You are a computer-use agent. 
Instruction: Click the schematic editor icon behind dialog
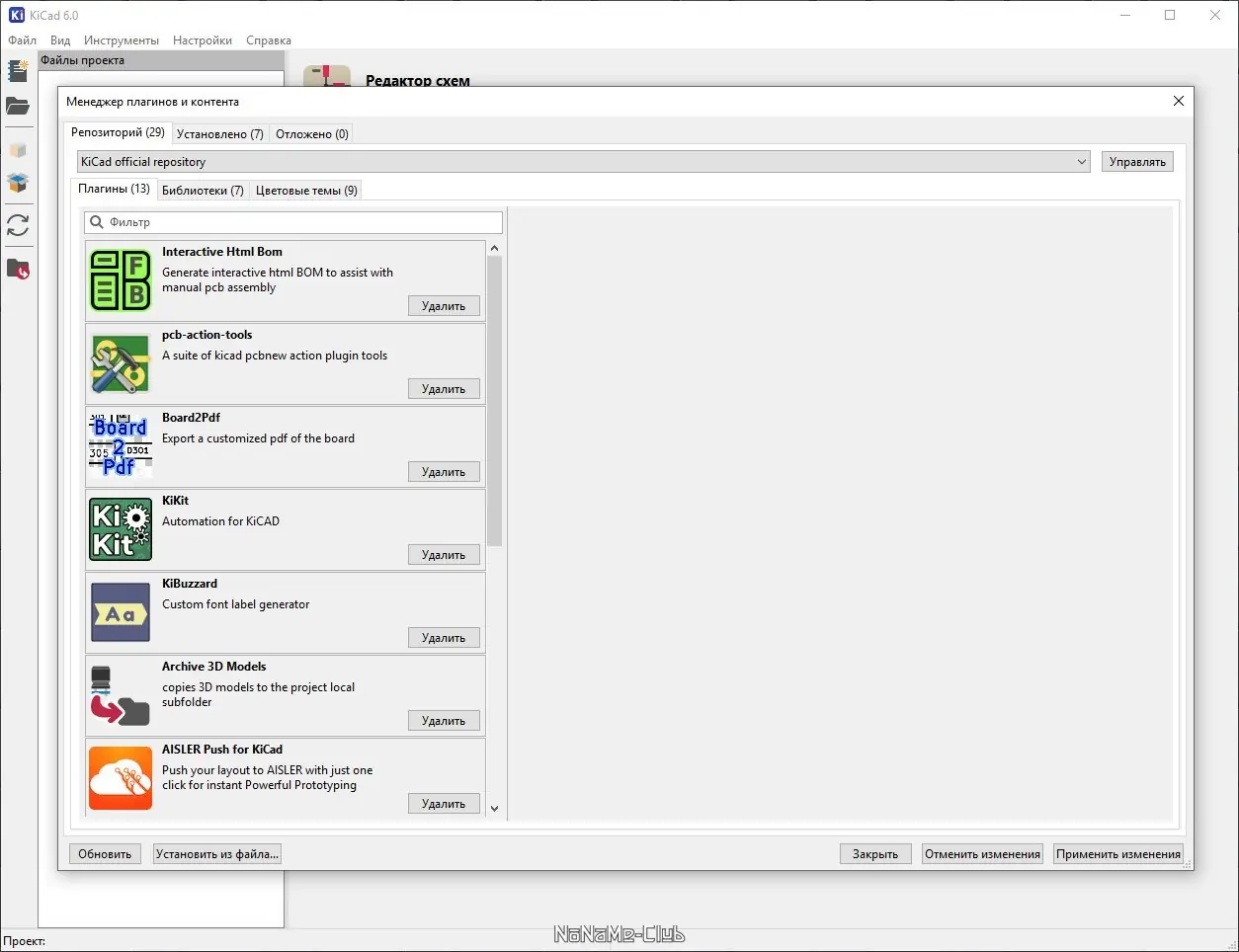327,76
